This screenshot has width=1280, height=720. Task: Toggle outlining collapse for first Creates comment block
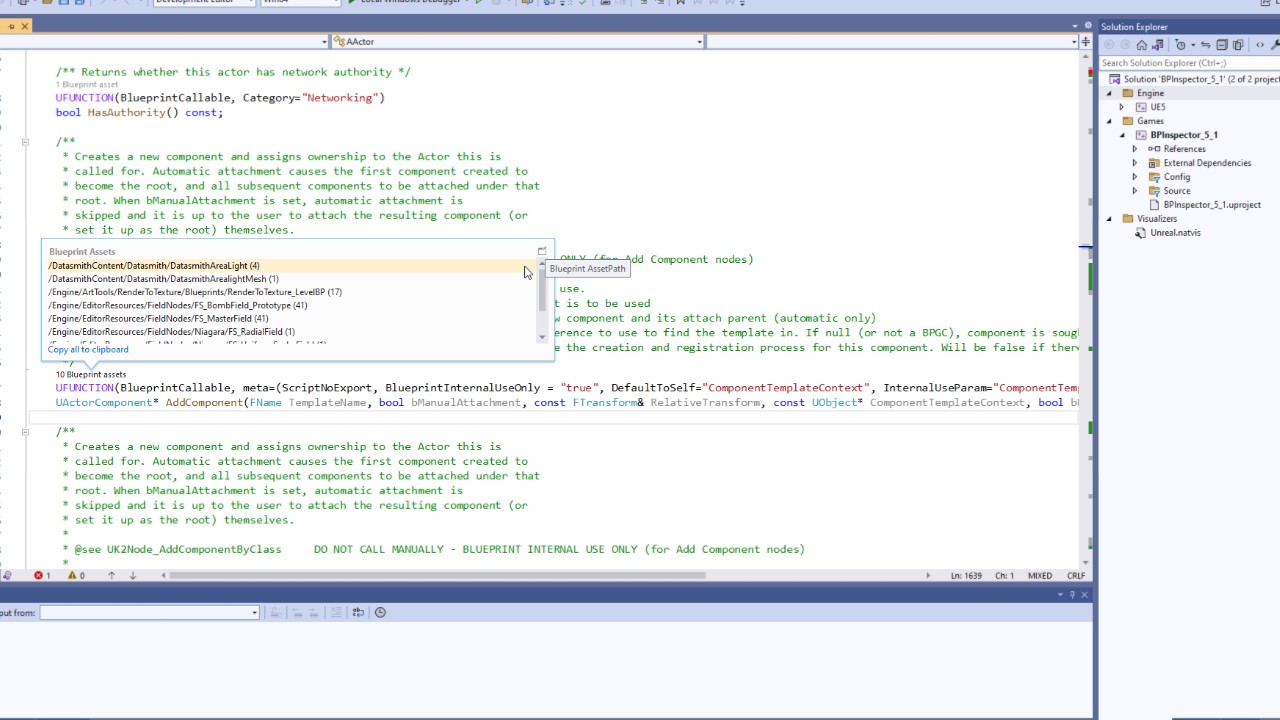pos(25,142)
